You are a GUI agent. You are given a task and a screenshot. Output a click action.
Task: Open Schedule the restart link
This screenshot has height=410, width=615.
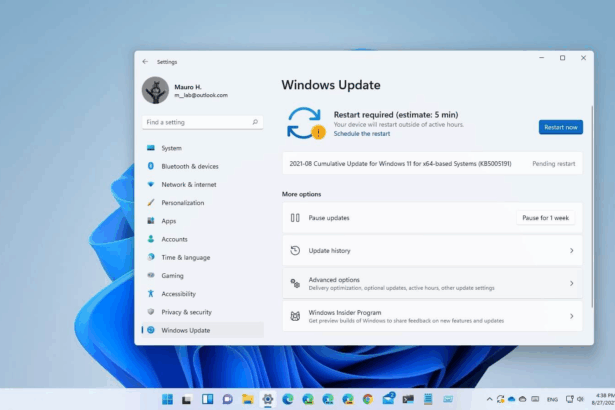362,134
